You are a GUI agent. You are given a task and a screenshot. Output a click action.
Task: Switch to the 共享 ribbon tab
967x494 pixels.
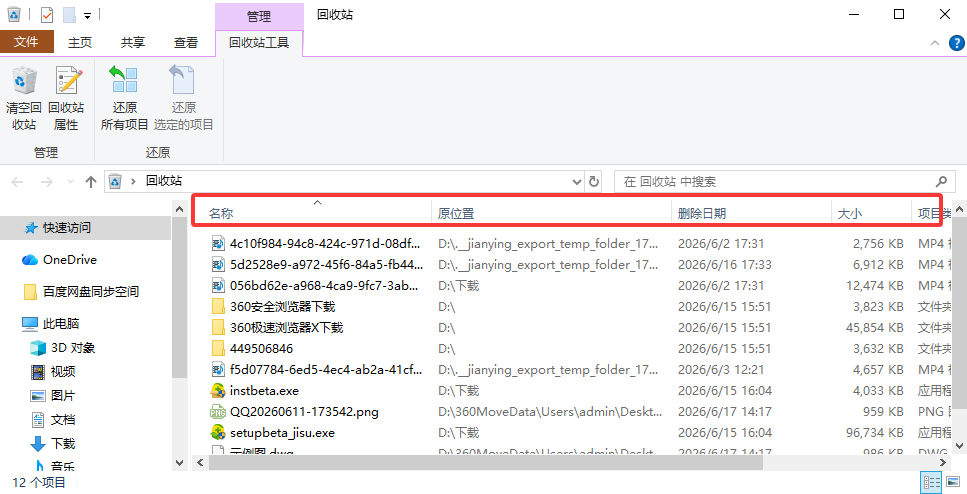[133, 42]
